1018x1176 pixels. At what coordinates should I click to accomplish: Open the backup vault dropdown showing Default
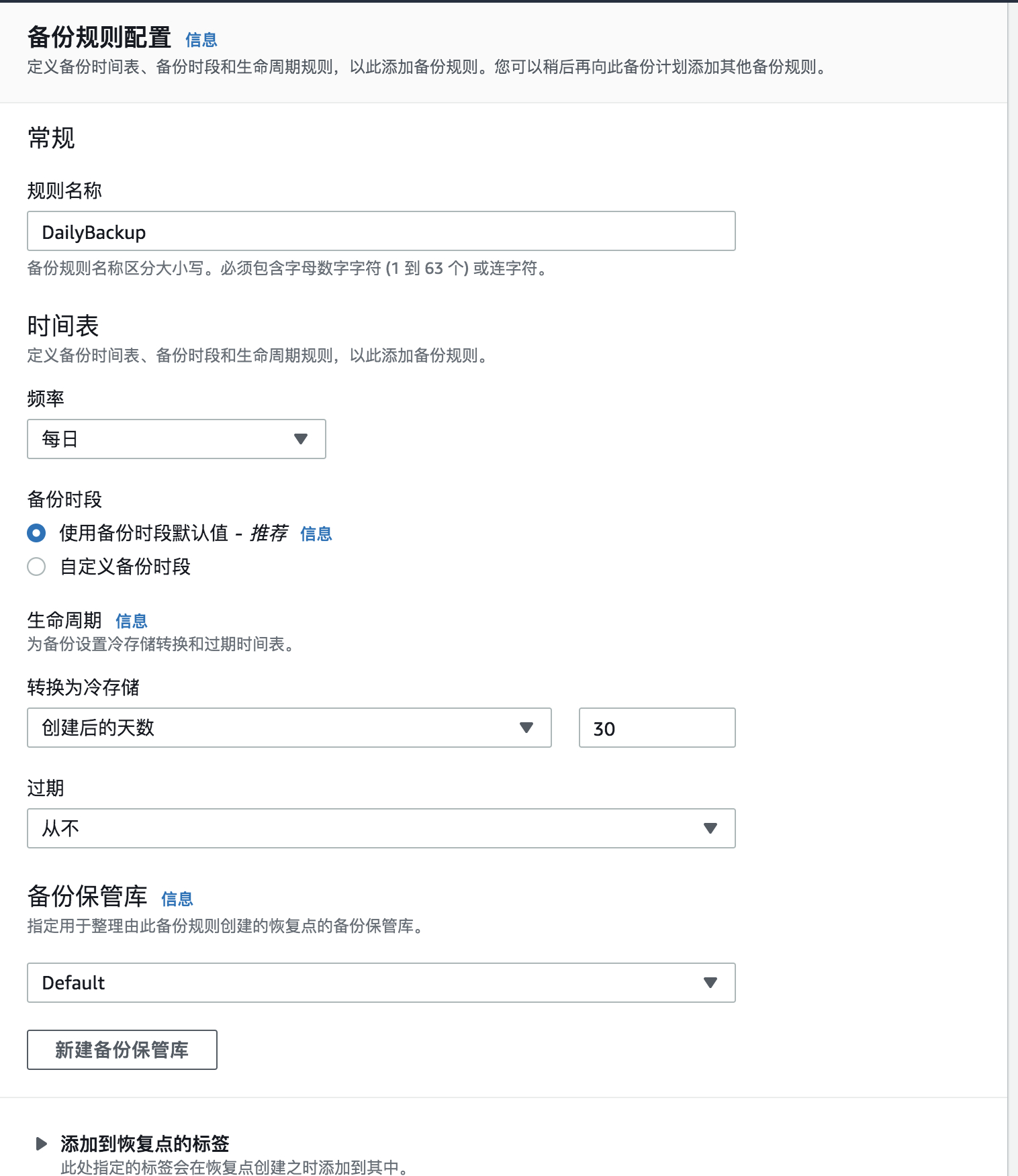pyautogui.click(x=381, y=983)
